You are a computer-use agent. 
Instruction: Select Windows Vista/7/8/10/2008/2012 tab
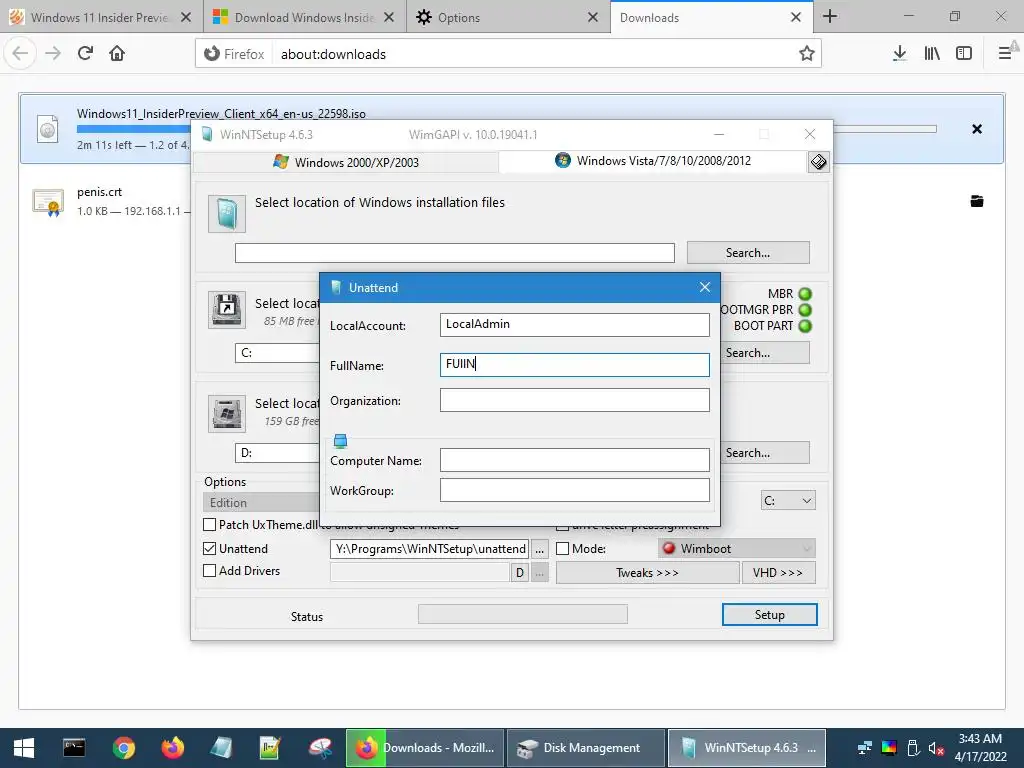point(653,161)
